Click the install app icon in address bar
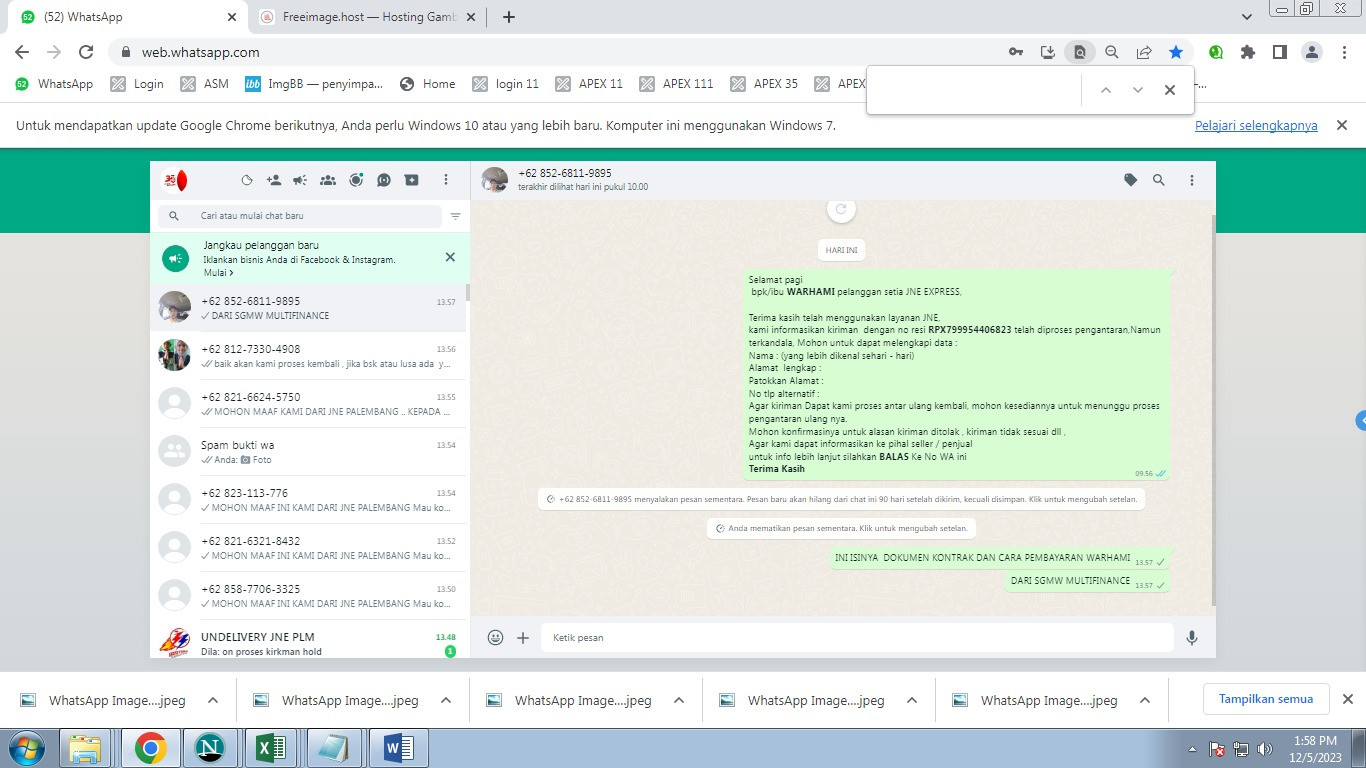Viewport: 1366px width, 768px height. tap(1048, 52)
